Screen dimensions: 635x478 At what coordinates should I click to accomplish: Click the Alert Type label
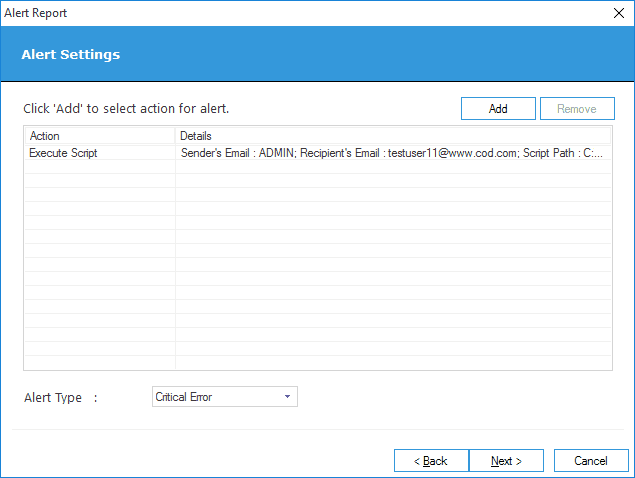pyautogui.click(x=53, y=397)
